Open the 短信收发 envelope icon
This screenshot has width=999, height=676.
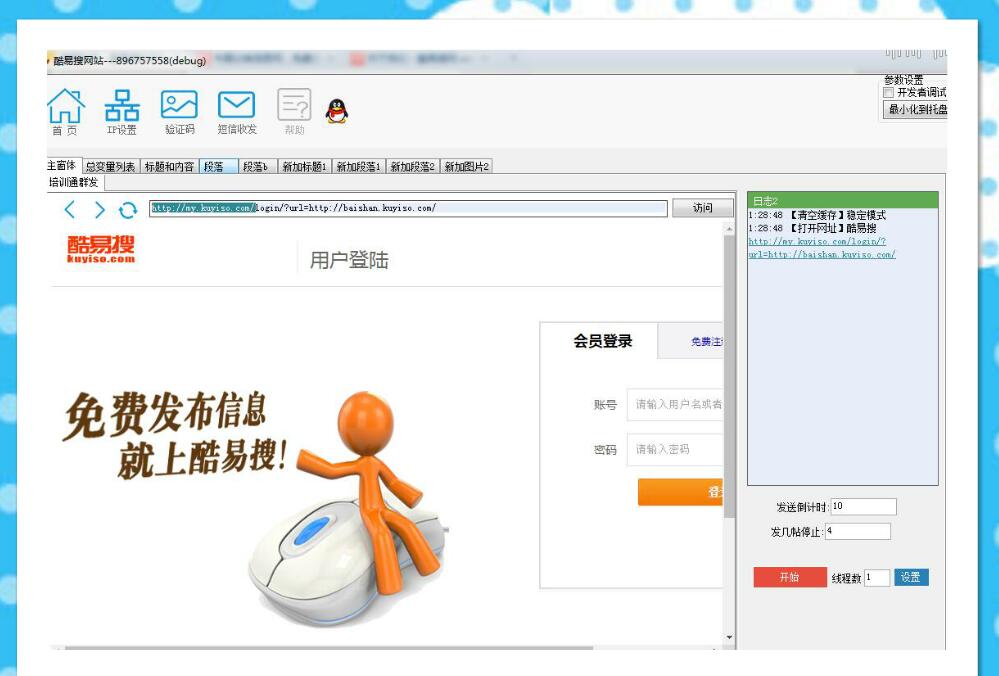coord(236,112)
